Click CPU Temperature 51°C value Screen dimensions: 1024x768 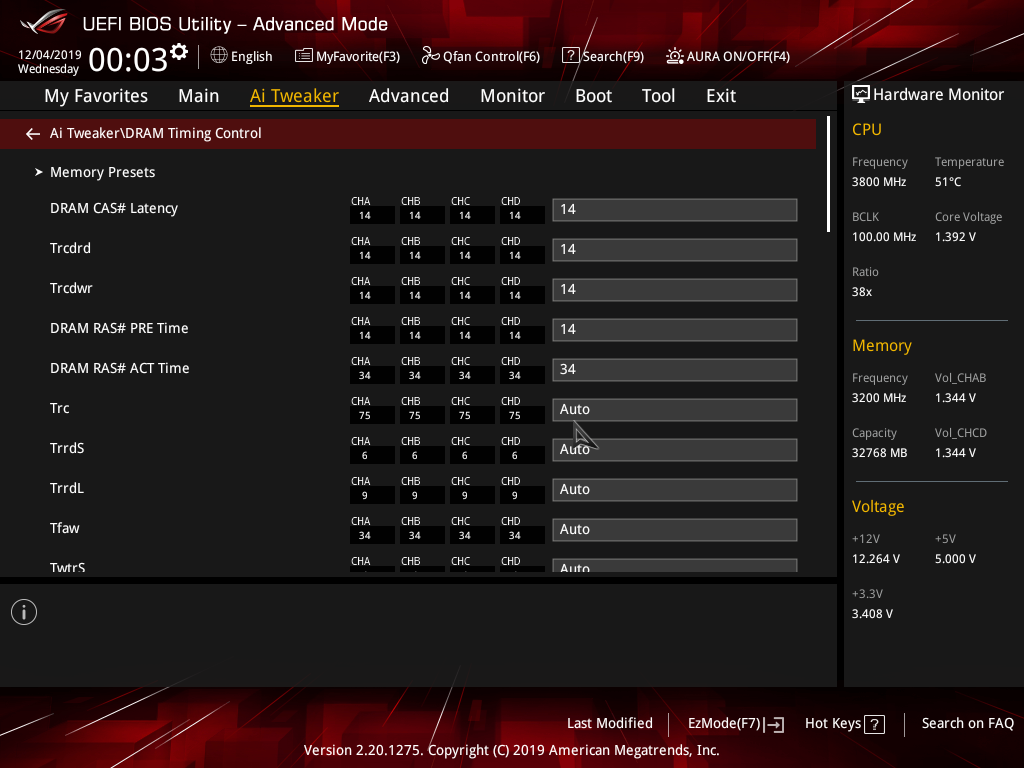coord(948,182)
